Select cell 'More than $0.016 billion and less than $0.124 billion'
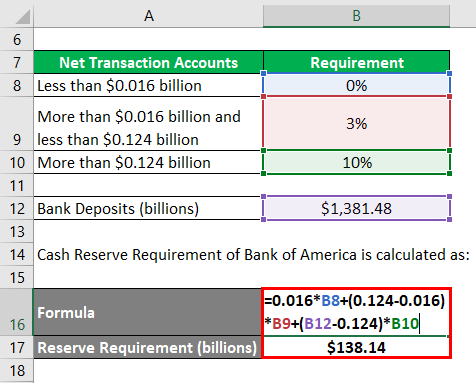Viewport: 476px width, 383px height. 149,124
